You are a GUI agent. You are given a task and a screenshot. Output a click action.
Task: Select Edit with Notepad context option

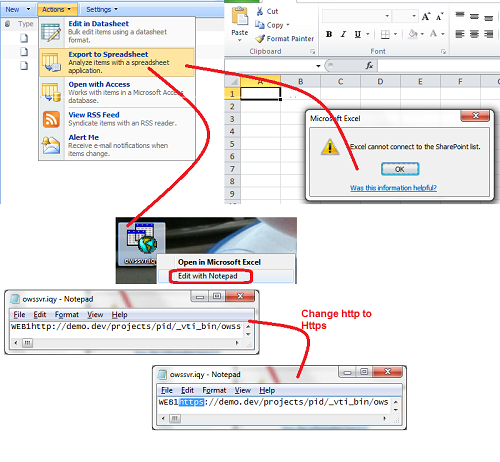[226, 276]
